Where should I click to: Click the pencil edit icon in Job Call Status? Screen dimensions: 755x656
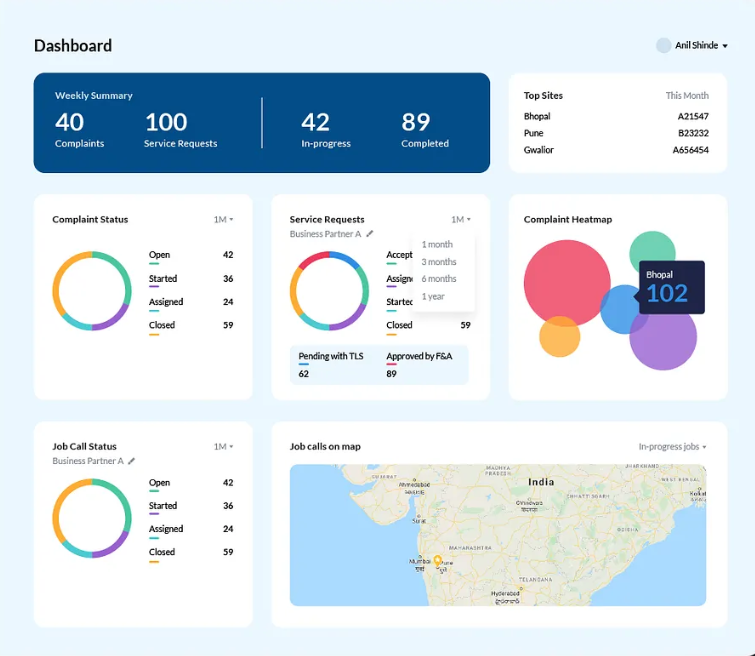pos(132,461)
